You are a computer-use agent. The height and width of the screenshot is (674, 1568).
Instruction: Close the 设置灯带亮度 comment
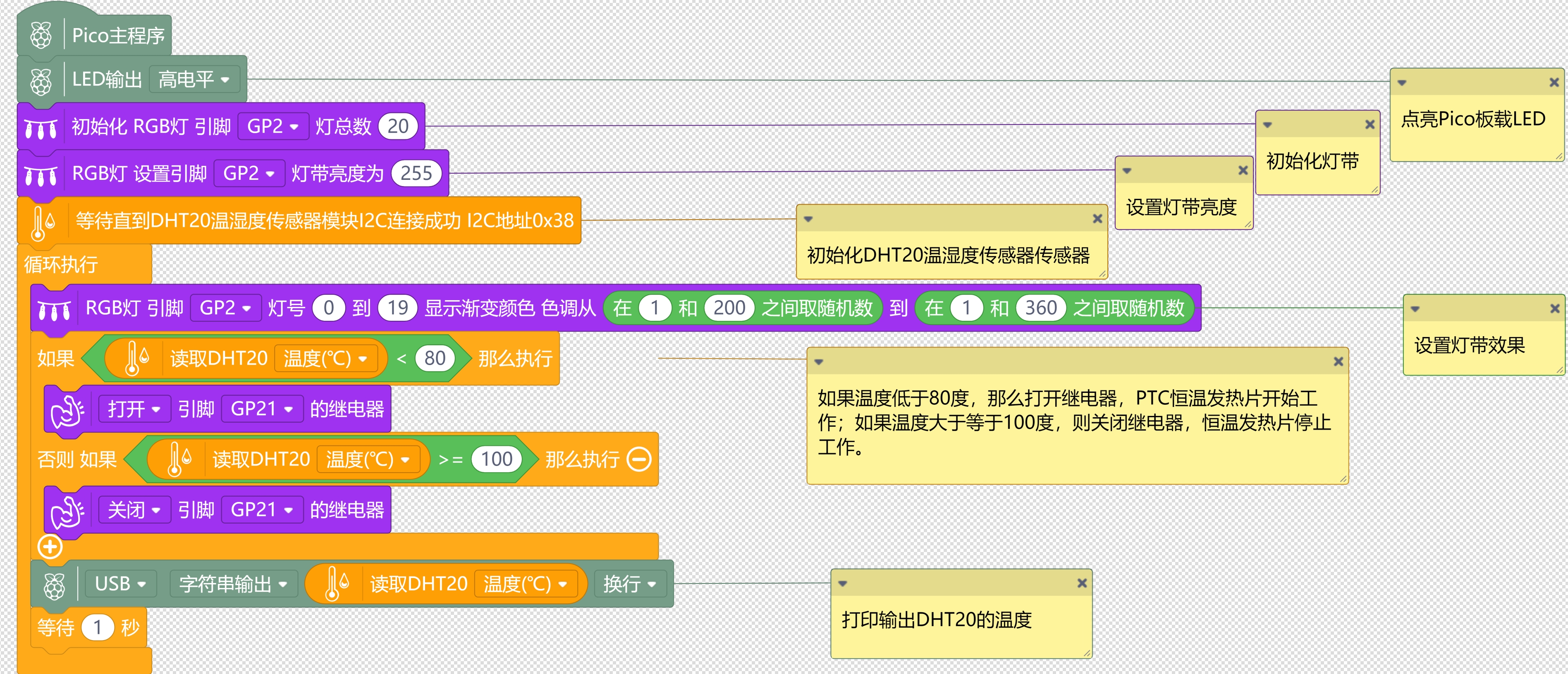click(1243, 170)
